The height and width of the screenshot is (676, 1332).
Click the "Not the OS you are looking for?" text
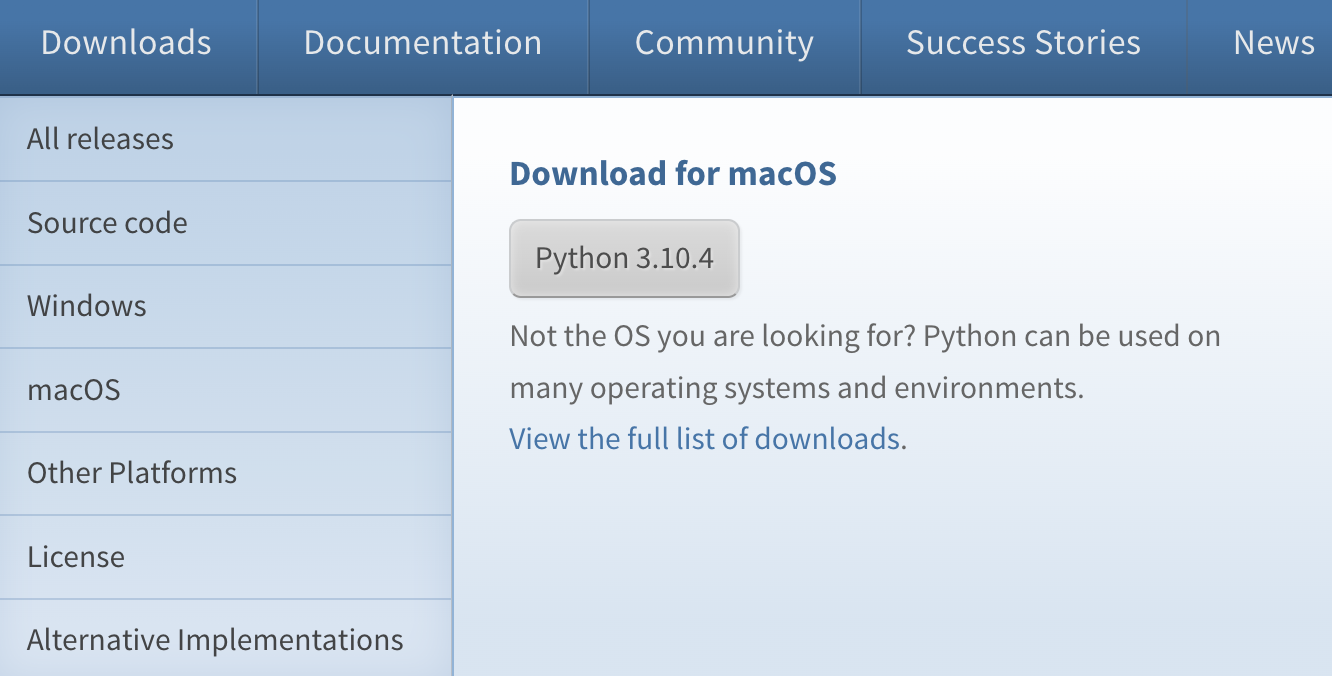pos(712,336)
